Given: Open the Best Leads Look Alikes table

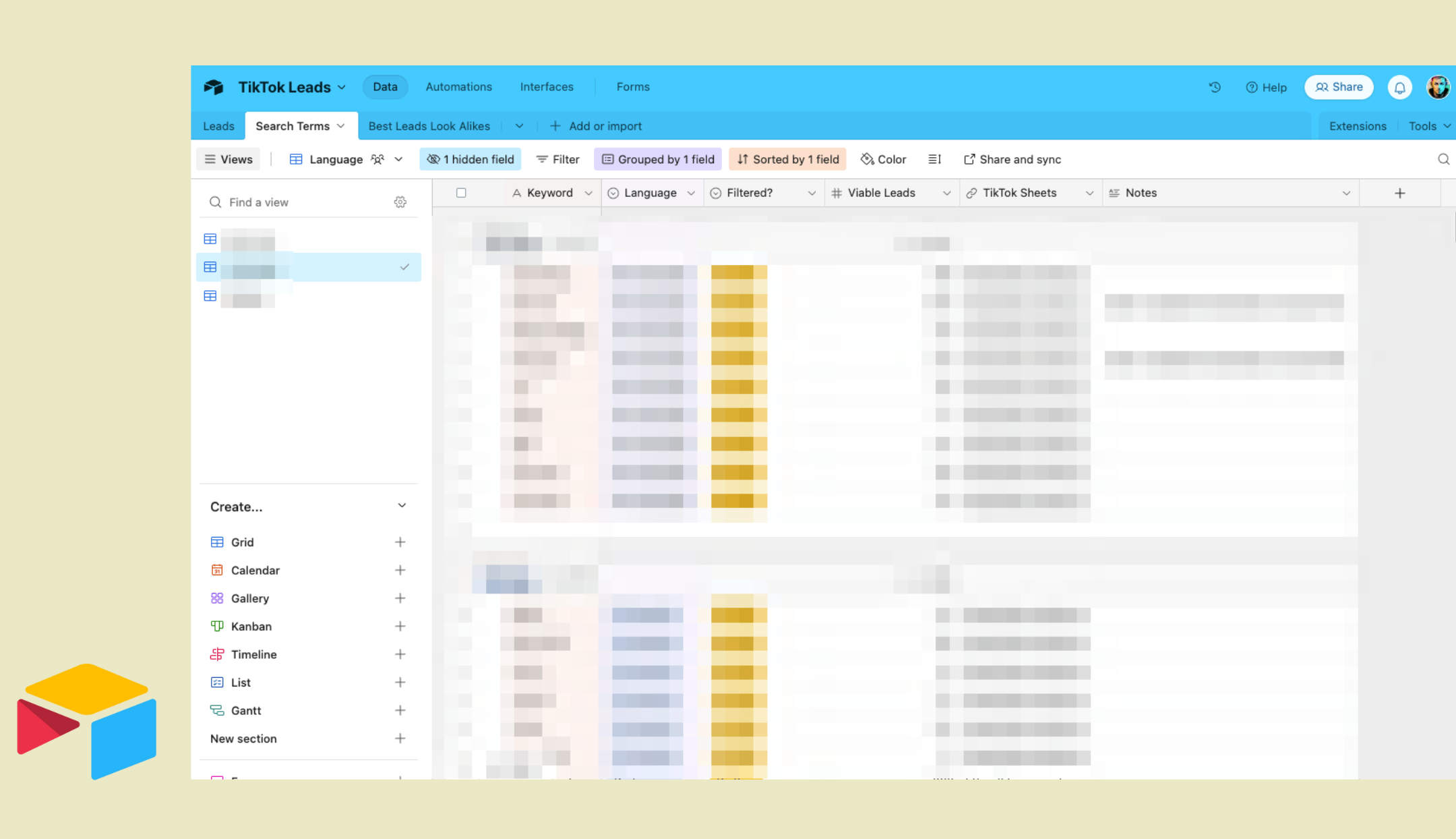Looking at the screenshot, I should (429, 126).
